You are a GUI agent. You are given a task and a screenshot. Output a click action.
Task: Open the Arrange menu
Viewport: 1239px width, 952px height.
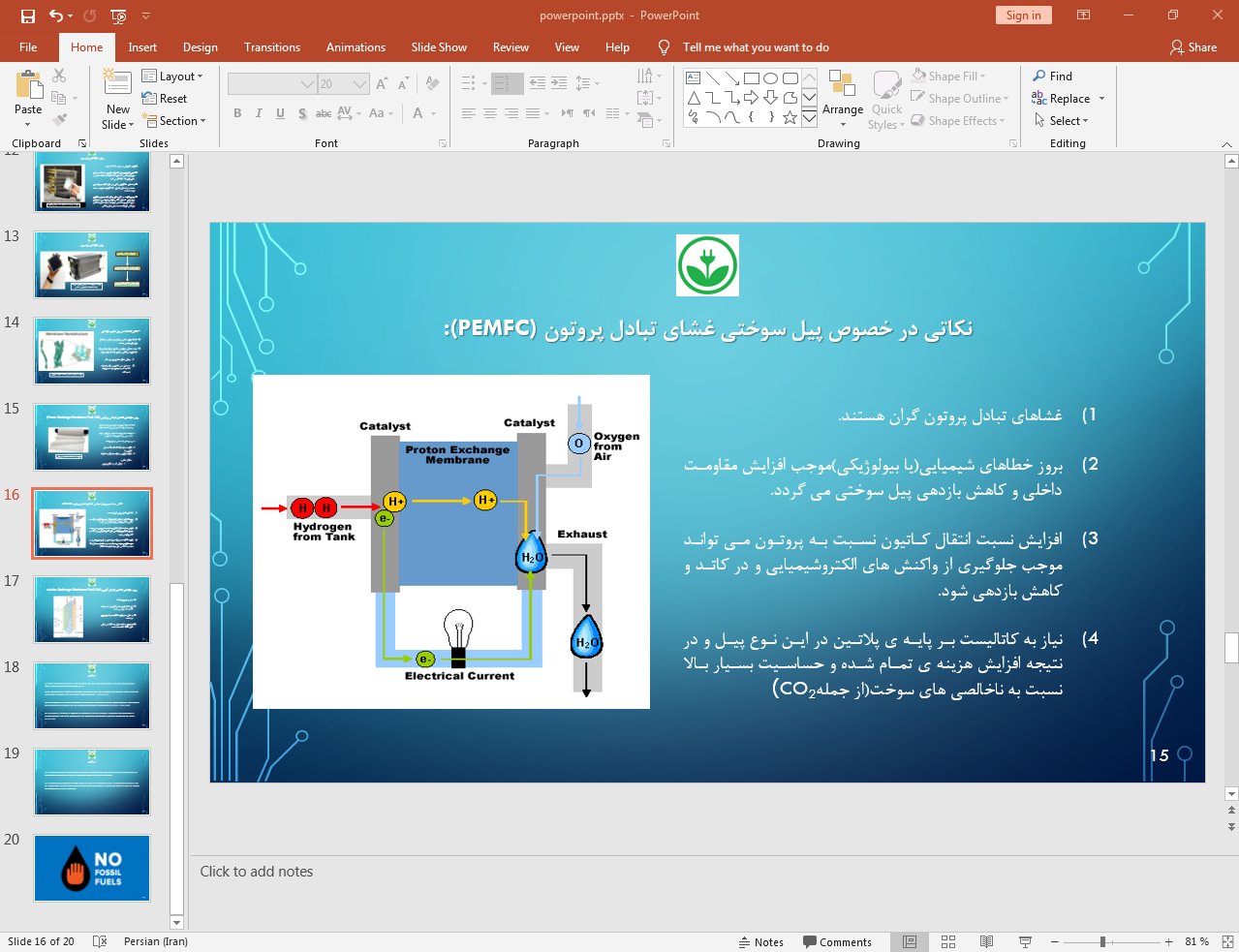click(x=842, y=97)
